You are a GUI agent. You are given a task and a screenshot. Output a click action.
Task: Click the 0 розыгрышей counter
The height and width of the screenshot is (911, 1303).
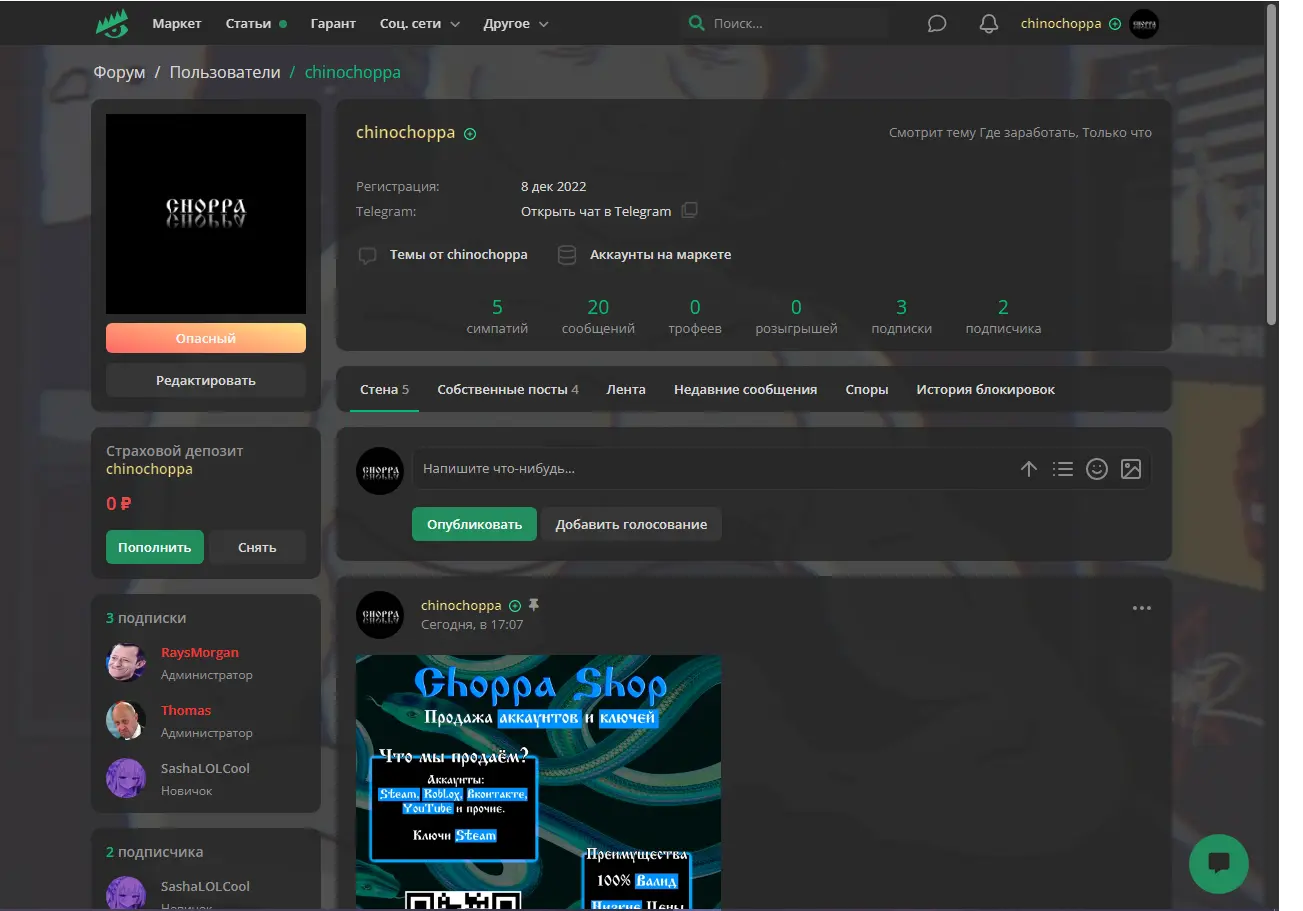click(796, 316)
